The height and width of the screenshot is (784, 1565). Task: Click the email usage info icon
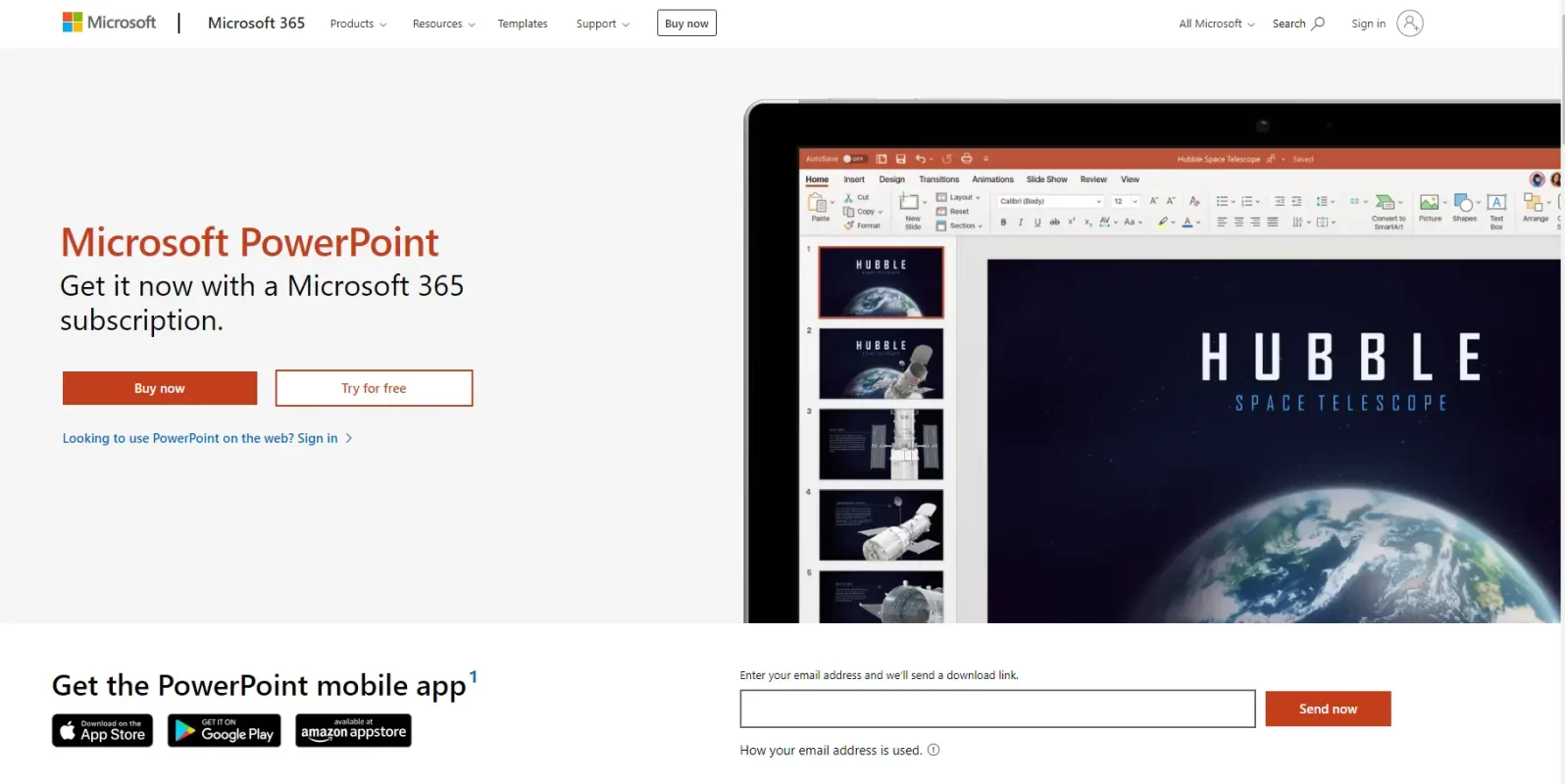pos(934,751)
